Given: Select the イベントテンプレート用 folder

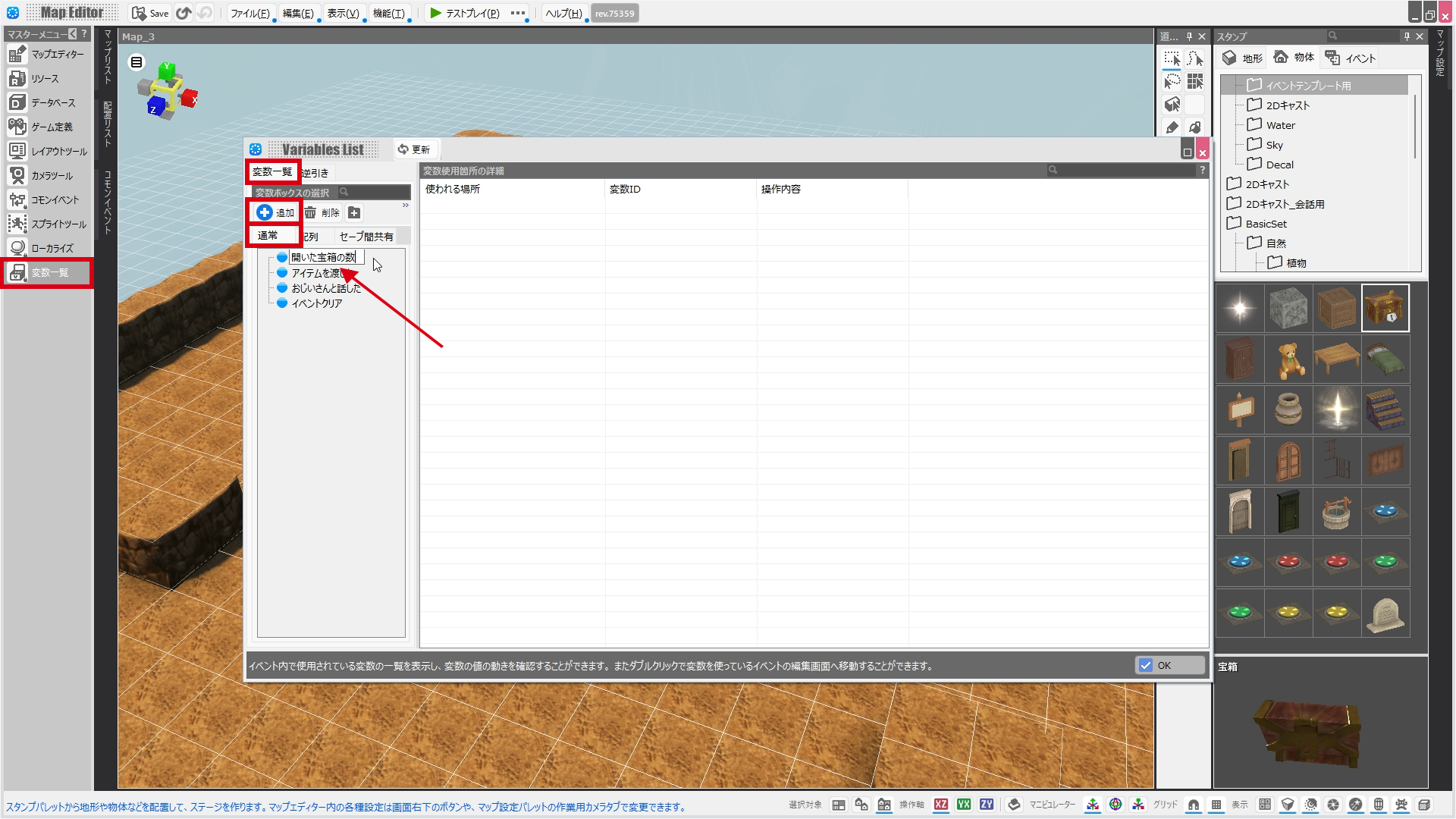Looking at the screenshot, I should (1299, 86).
